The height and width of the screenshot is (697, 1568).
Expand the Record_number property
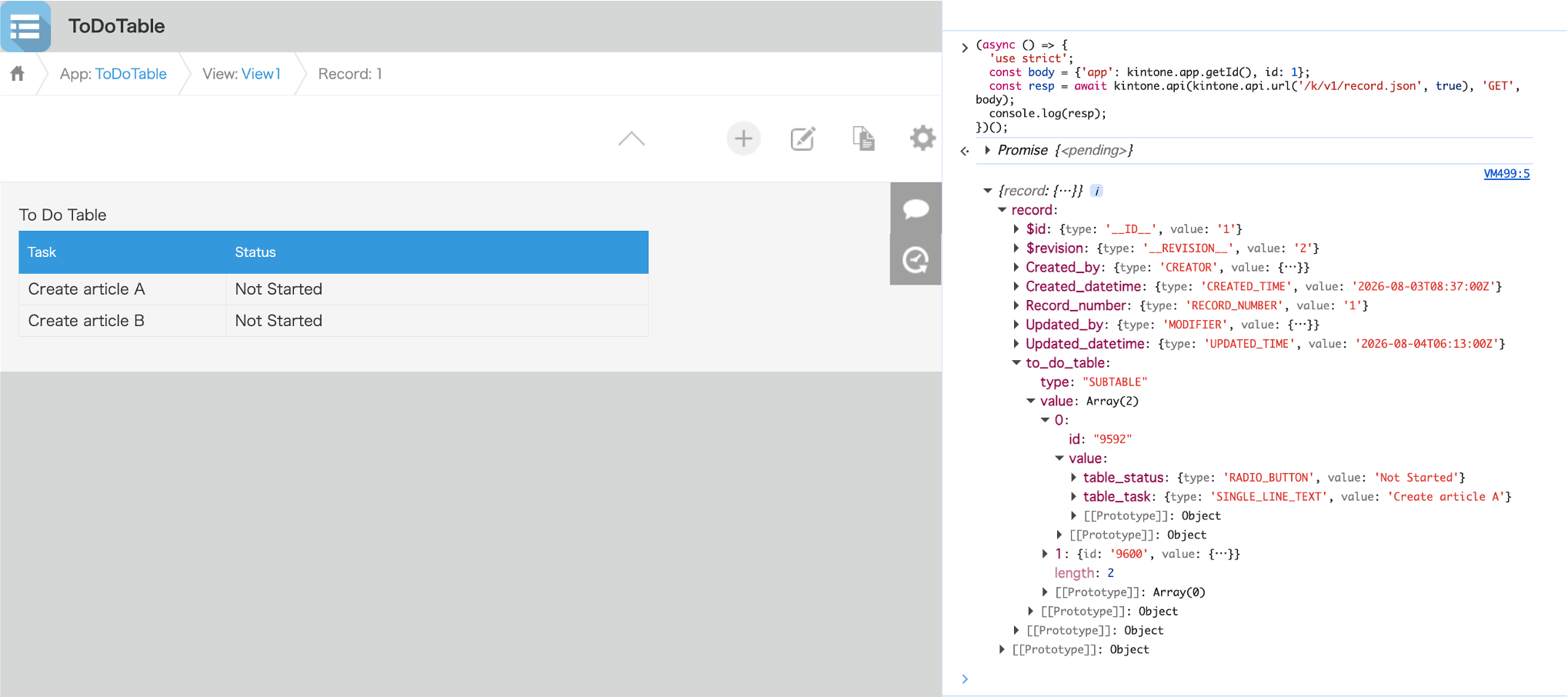click(1016, 305)
